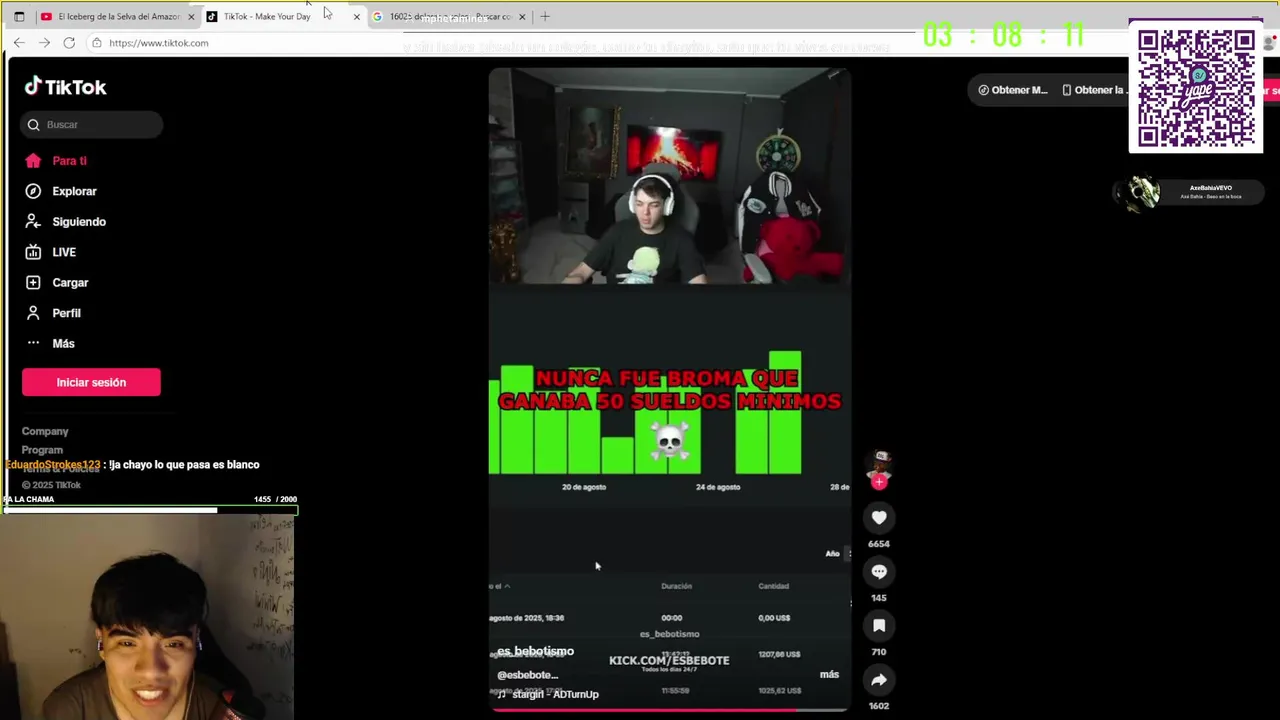Open the LIVE section
Screen dimensions: 1280x720
(64, 252)
